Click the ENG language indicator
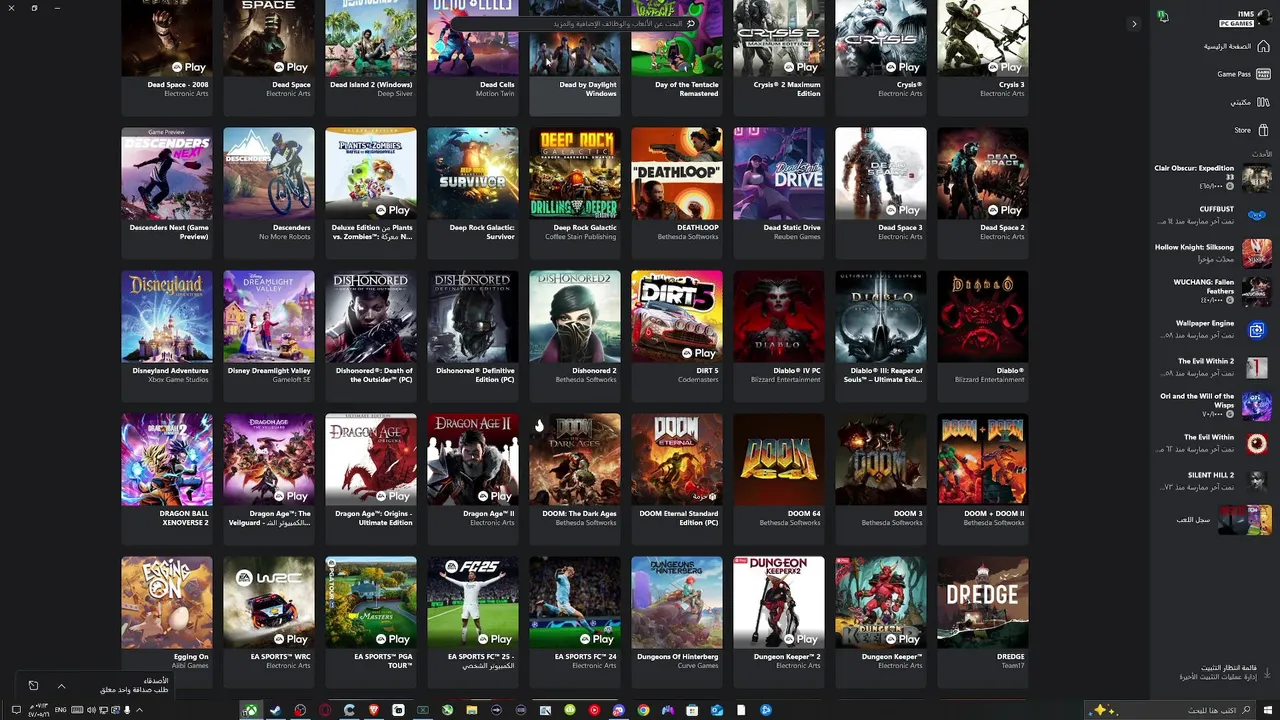Viewport: 1280px width, 720px height. coord(60,710)
